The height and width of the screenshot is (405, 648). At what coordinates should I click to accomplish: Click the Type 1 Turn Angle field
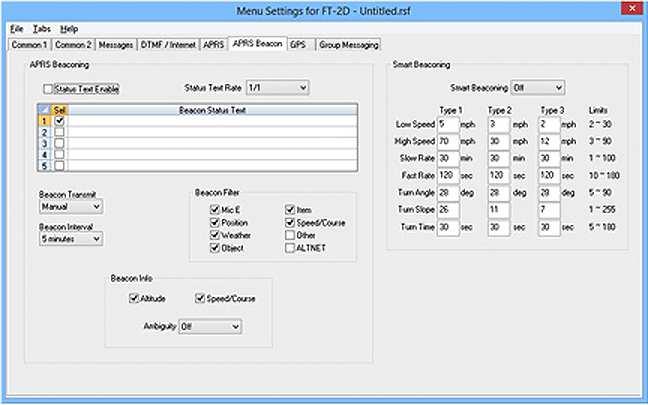(448, 193)
